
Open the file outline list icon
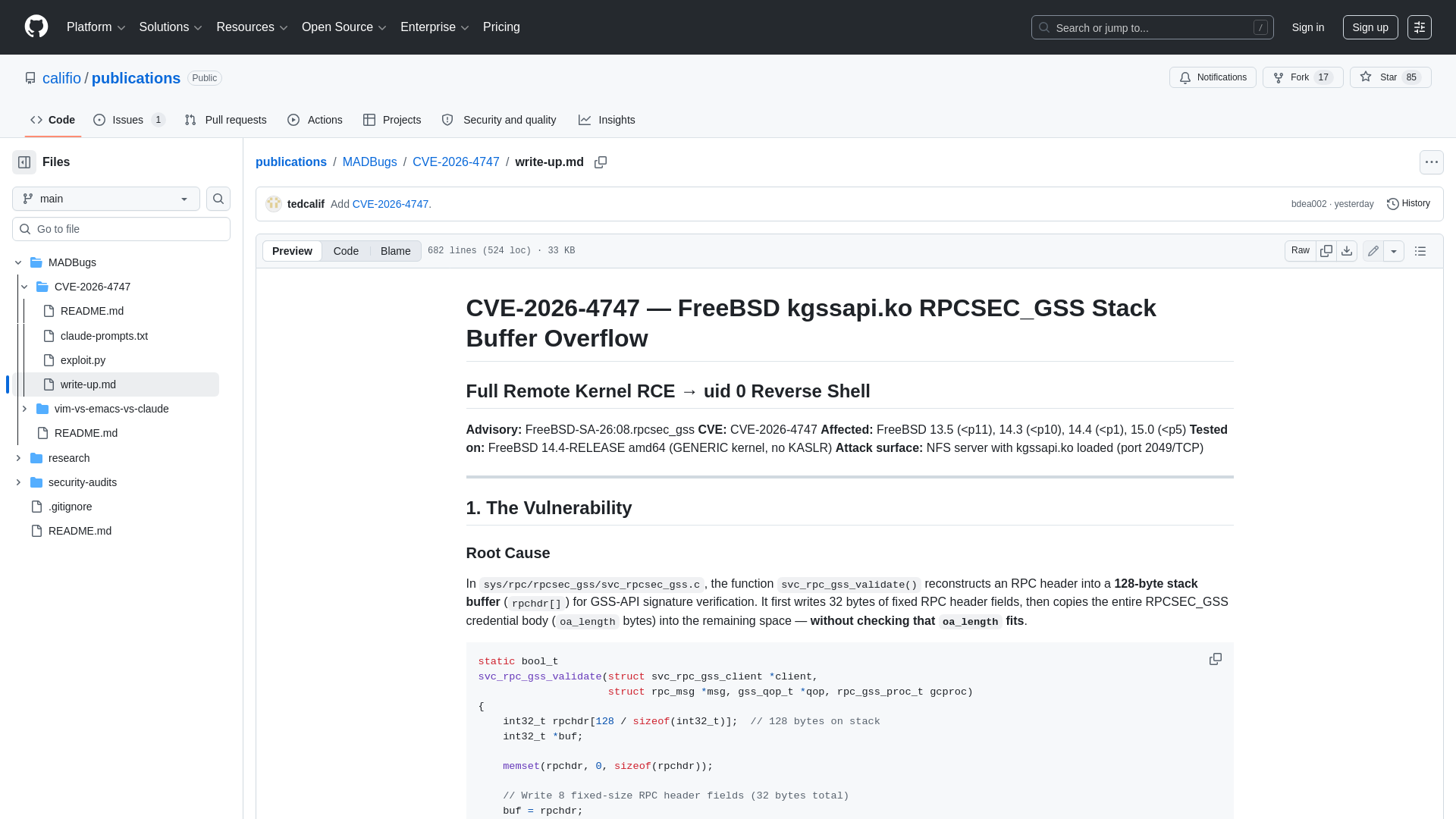click(1420, 250)
